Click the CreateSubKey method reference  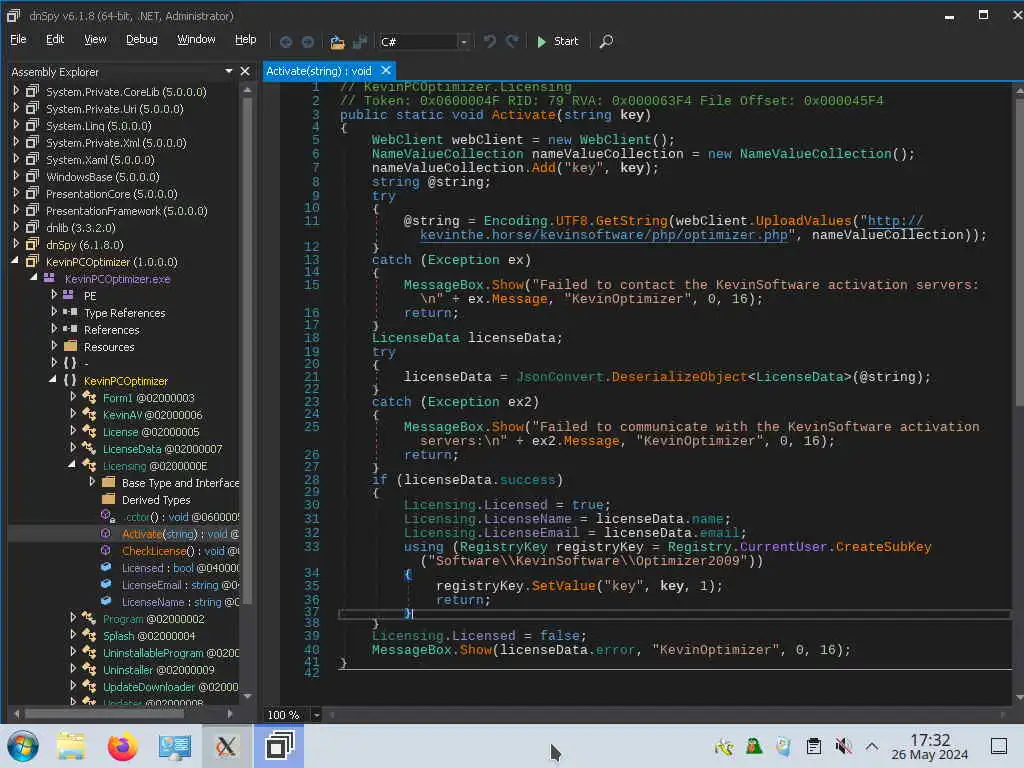883,547
